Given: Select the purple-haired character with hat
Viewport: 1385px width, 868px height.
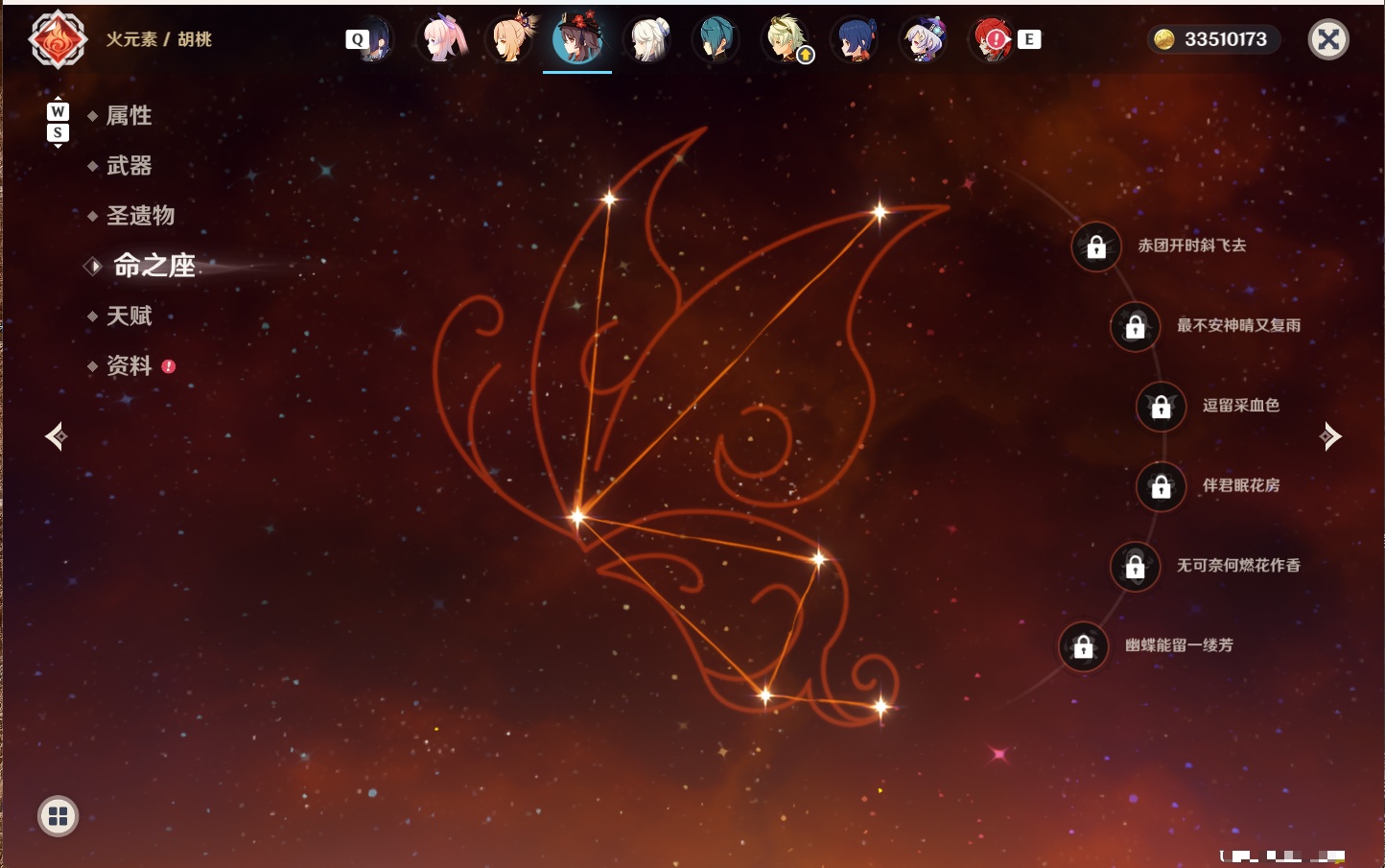Looking at the screenshot, I should coord(924,39).
